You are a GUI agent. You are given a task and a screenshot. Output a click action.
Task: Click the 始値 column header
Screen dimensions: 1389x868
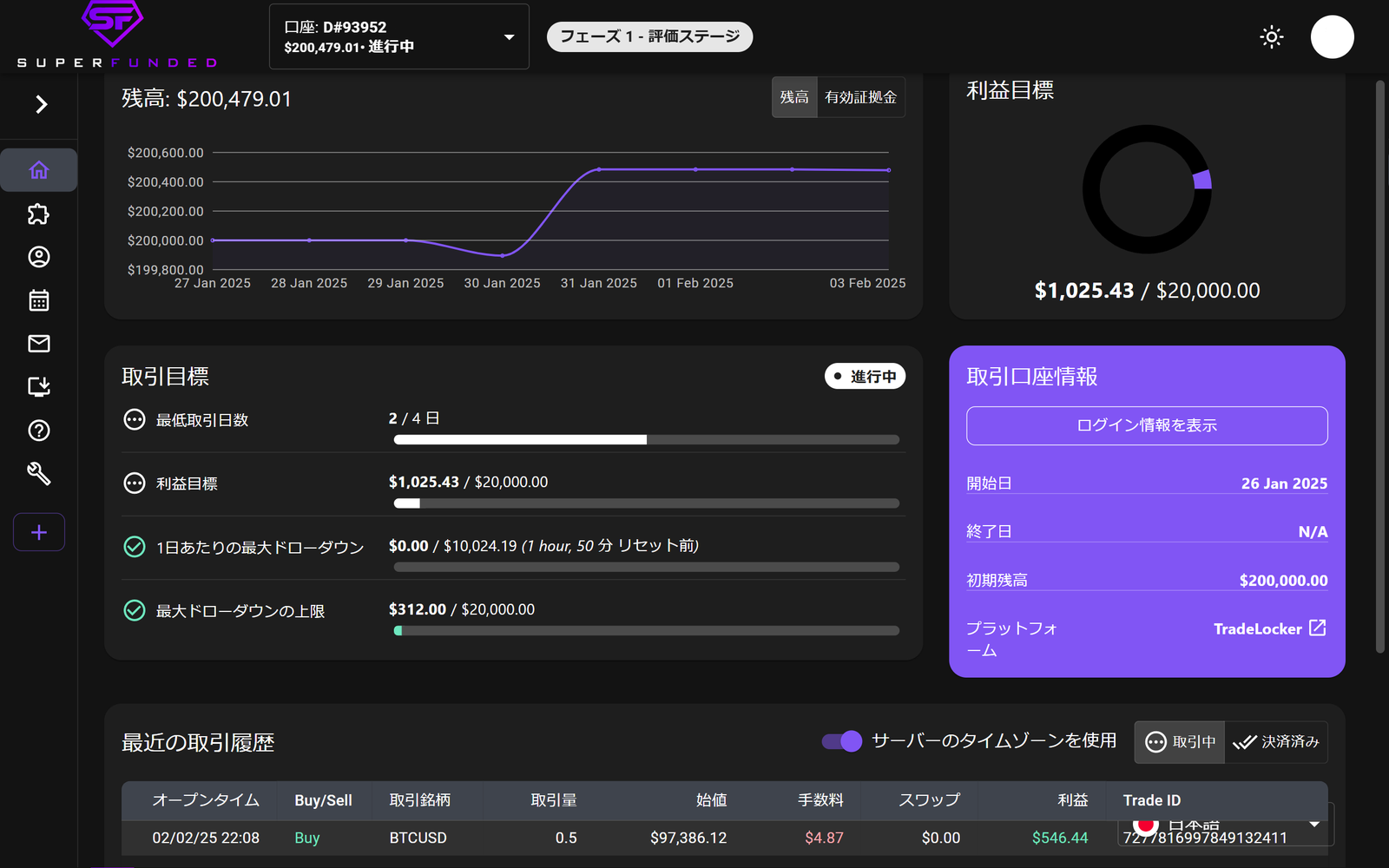712,800
